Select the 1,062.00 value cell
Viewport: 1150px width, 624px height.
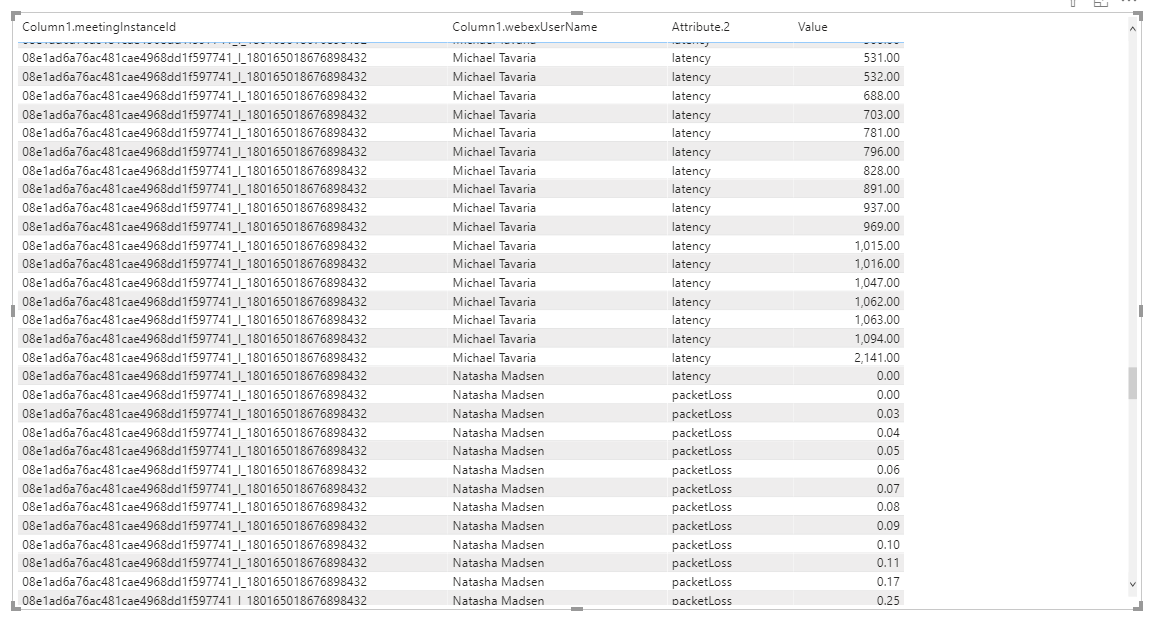click(x=876, y=302)
